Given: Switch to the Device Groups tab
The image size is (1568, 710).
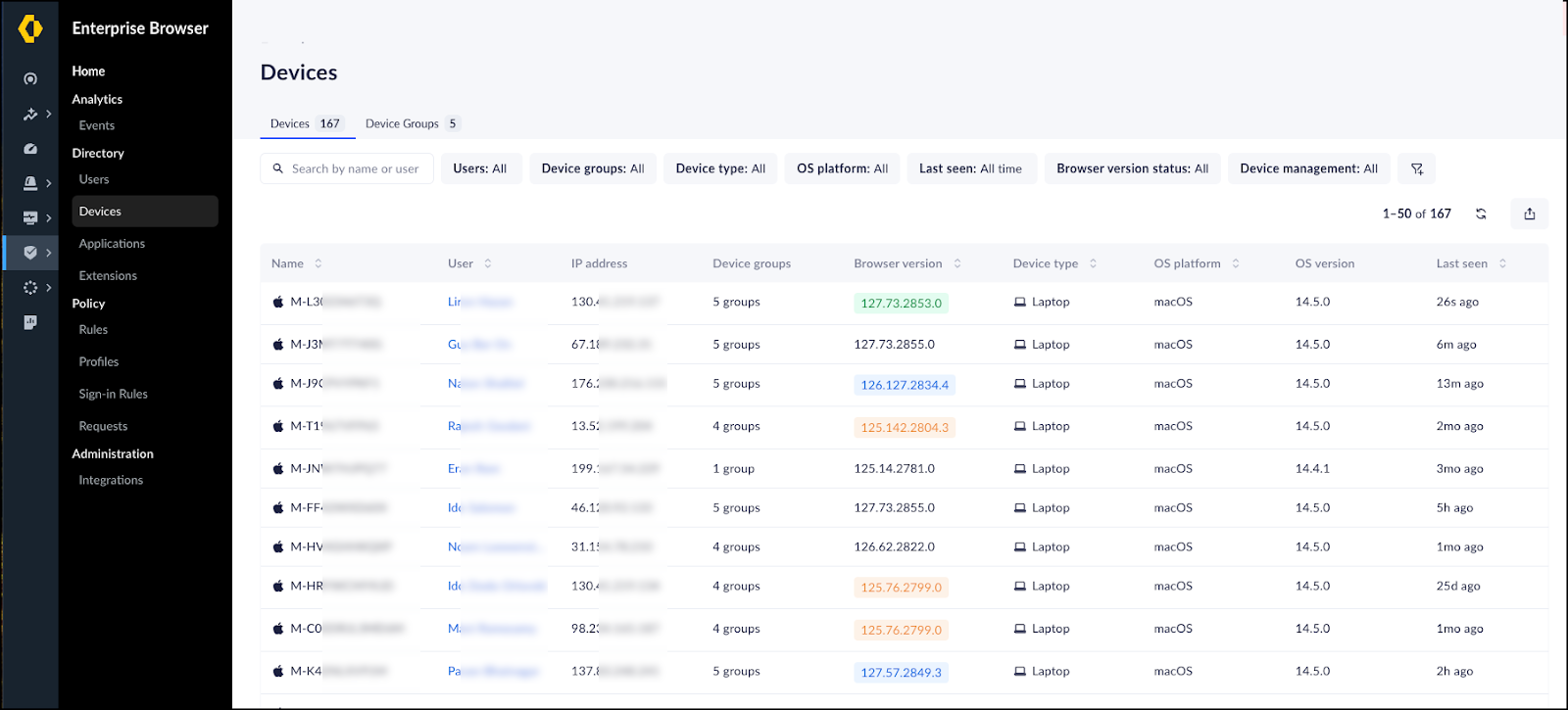Looking at the screenshot, I should click(411, 123).
